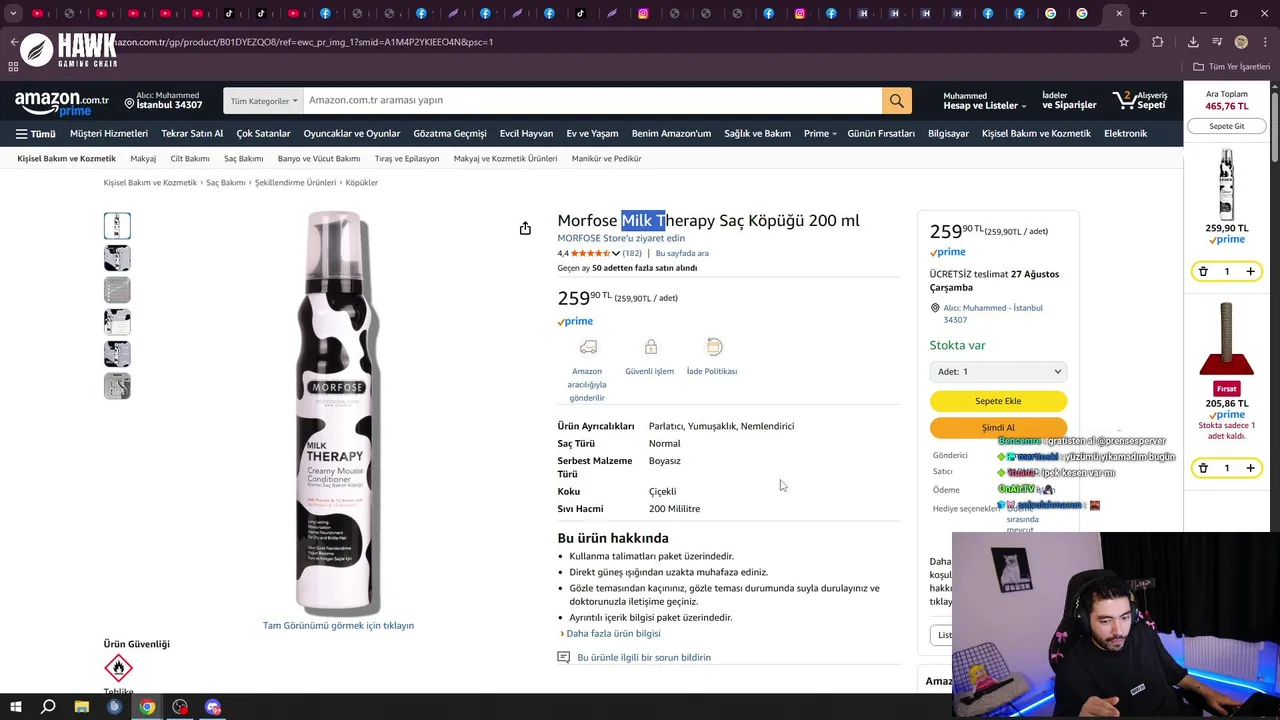
Task: Remove Morfose item with sidebar trash icon
Action: 1203,271
